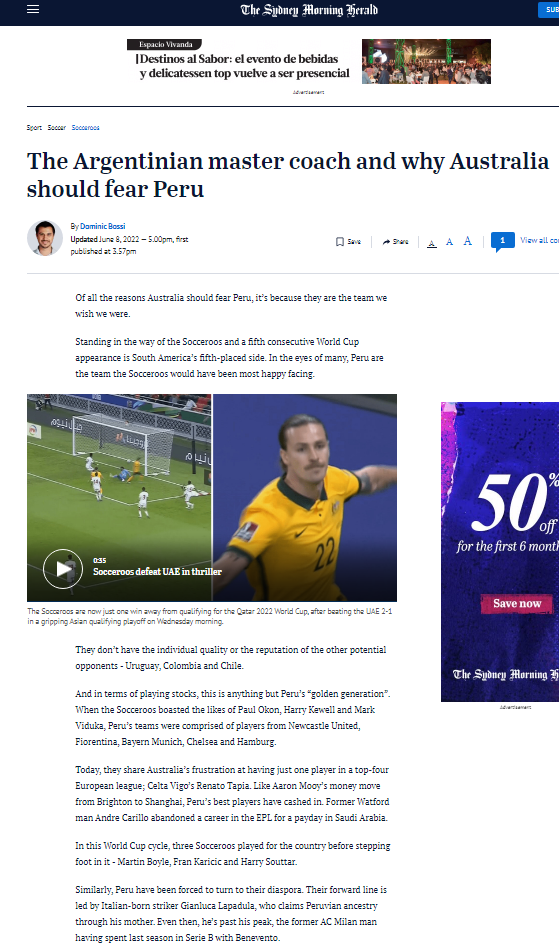The width and height of the screenshot is (559, 952).
Task: Select the medium text size A
Action: pos(450,242)
